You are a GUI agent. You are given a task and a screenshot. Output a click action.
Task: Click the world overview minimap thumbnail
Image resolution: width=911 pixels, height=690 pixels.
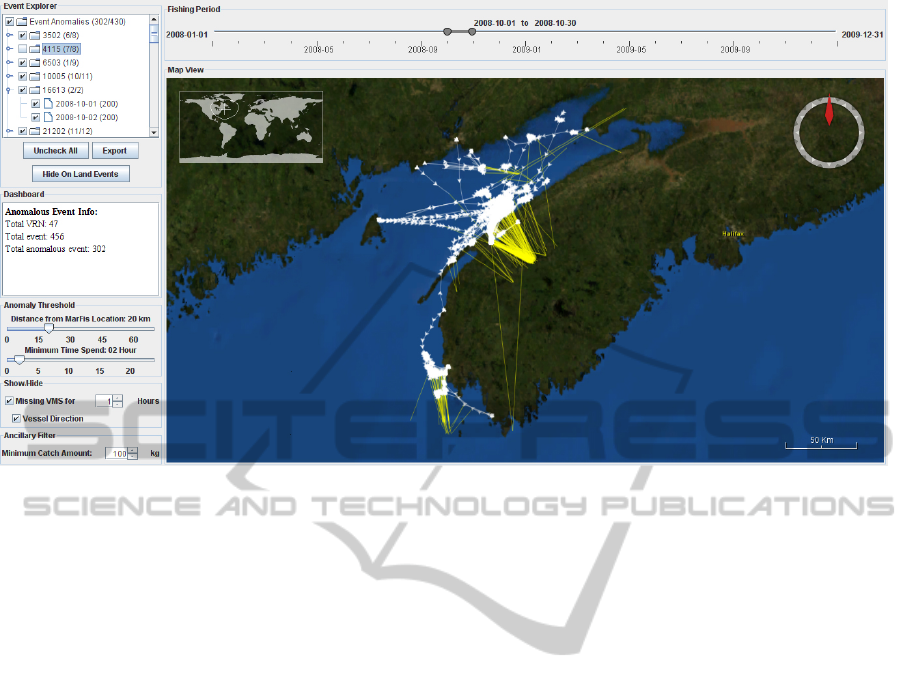tap(251, 126)
